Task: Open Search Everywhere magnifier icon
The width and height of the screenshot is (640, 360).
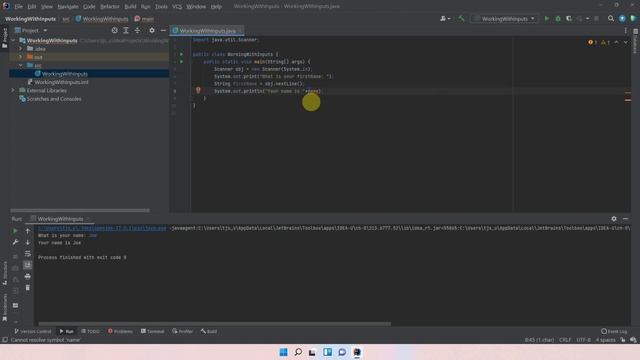Action: point(611,18)
